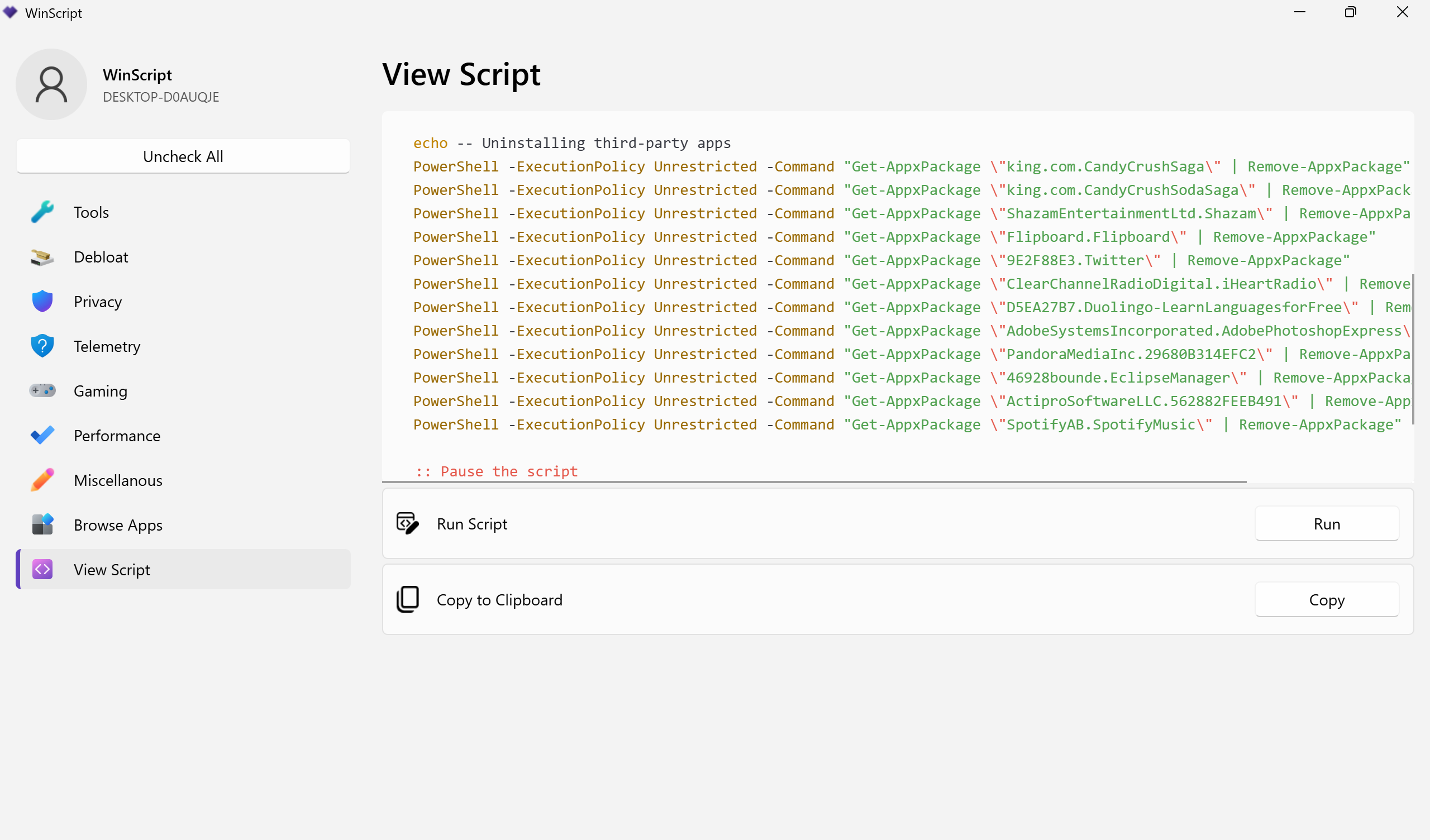Click the WinScript logo in title bar
The image size is (1430, 840).
(x=10, y=12)
